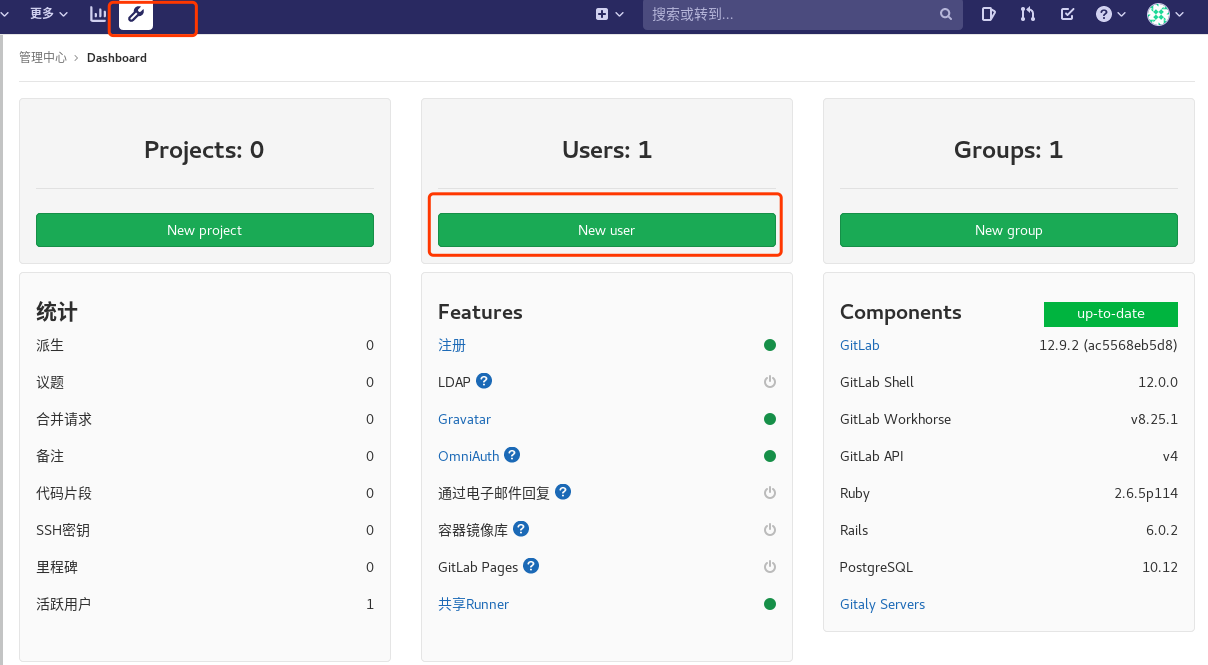This screenshot has height=665, width=1208.
Task: Click the 管理中心 breadcrumb
Action: coord(42,57)
